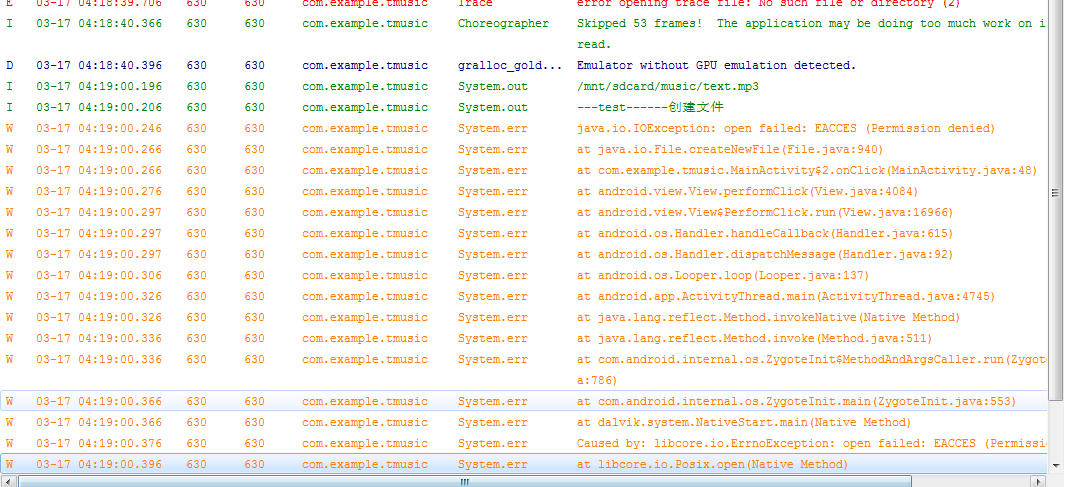Click the horizontal scrollbar thumb at the bottom
This screenshot has width=1067, height=487.
[x=465, y=482]
